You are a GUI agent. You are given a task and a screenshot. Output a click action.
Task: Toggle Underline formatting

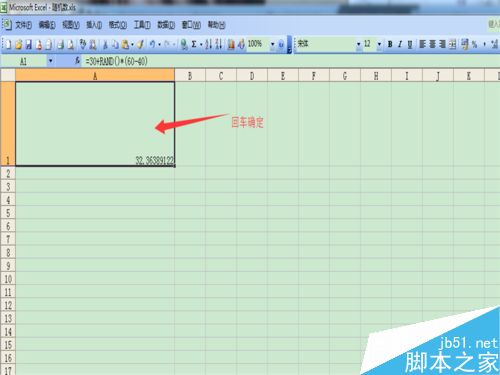click(x=410, y=44)
